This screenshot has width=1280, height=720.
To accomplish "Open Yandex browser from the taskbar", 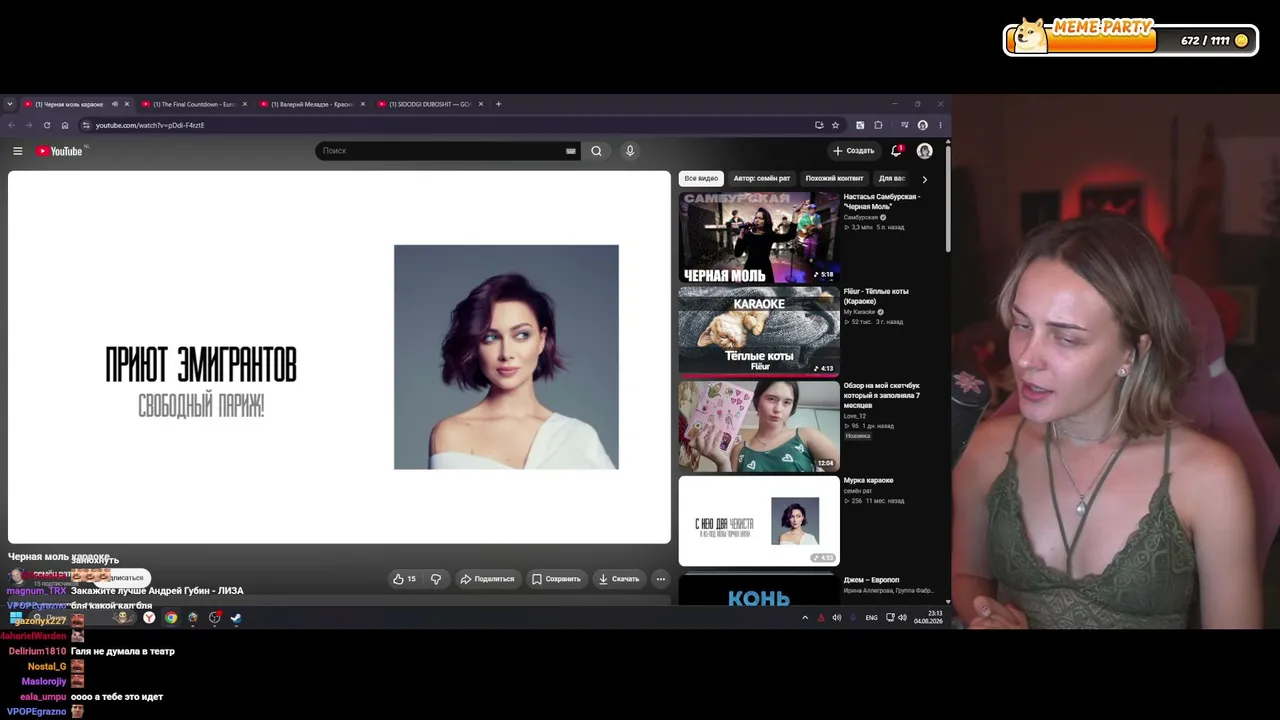I will [x=149, y=618].
